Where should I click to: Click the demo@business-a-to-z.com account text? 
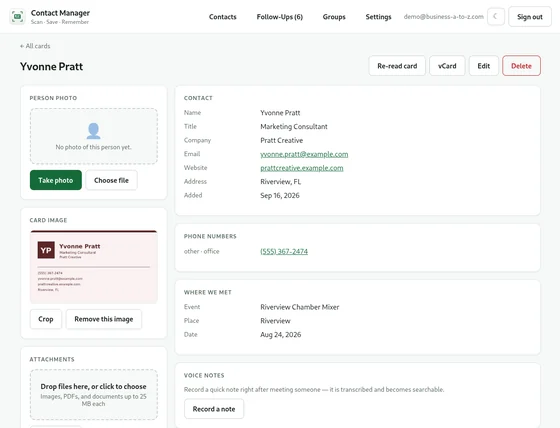444,17
